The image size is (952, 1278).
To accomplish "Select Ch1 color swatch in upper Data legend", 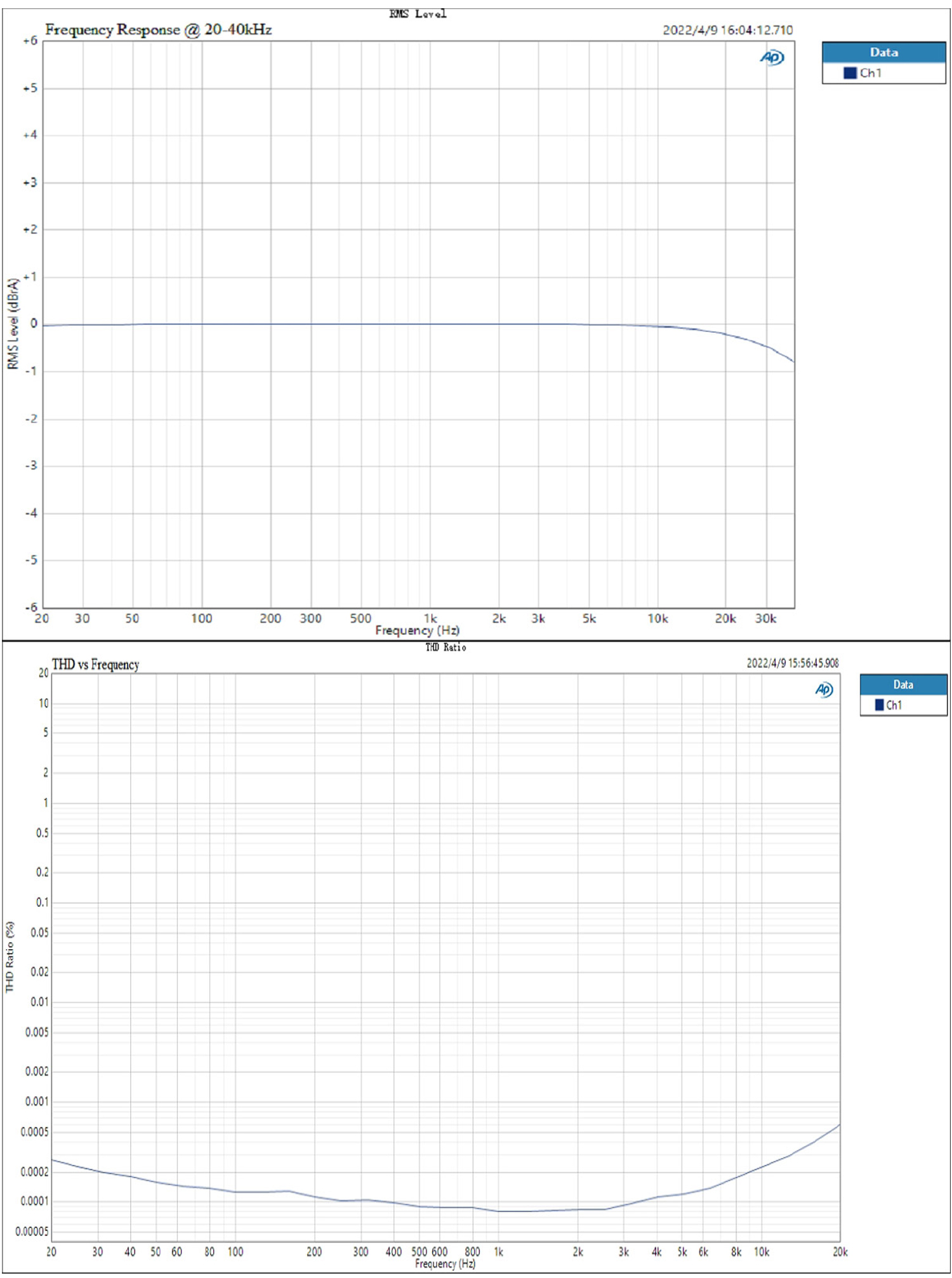I will tap(850, 73).
